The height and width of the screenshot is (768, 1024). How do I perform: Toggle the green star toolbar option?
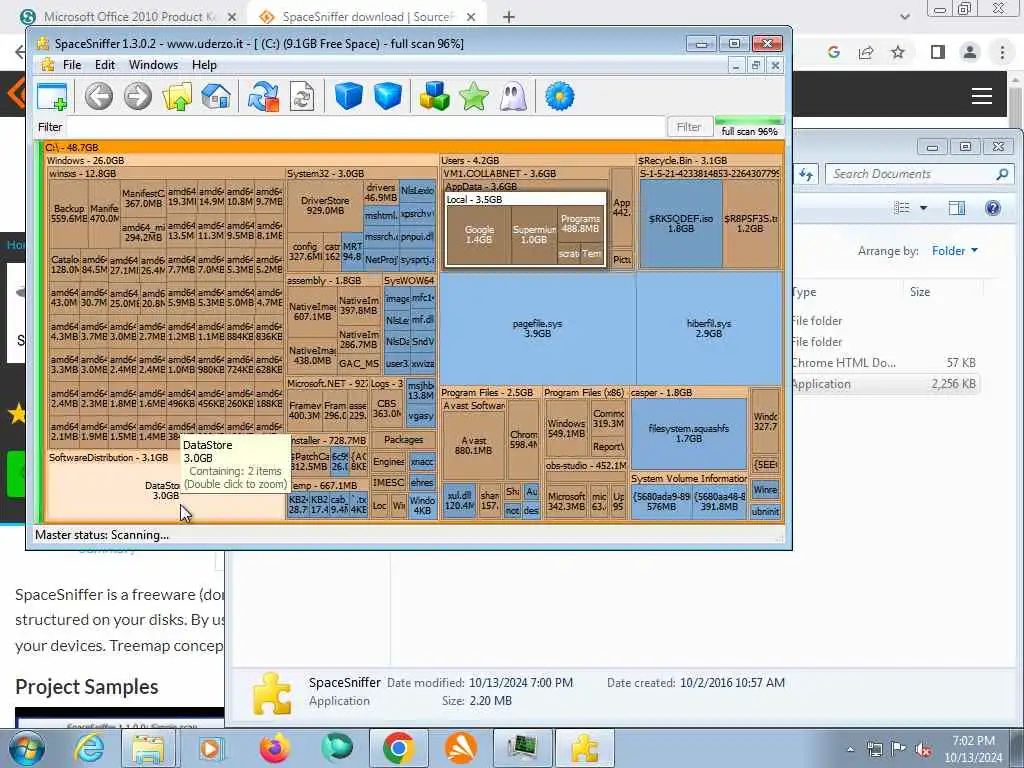[x=474, y=97]
